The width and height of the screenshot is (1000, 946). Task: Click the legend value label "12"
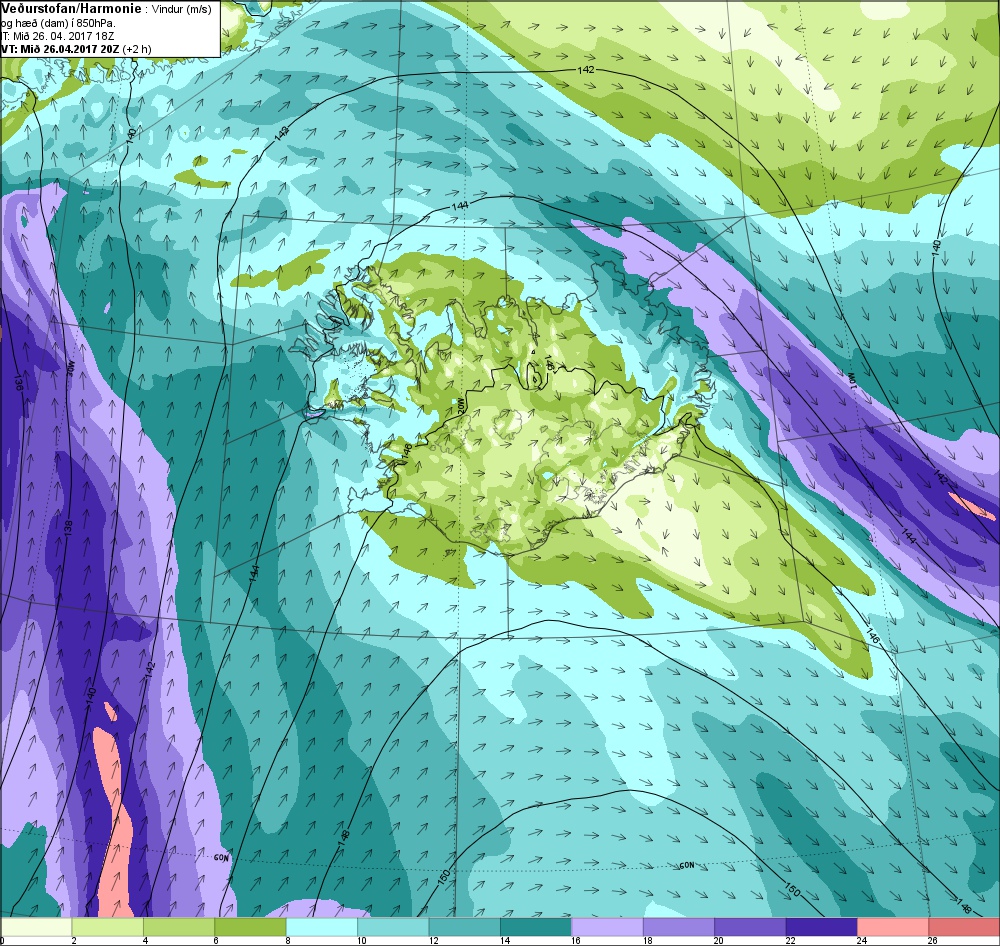click(433, 940)
